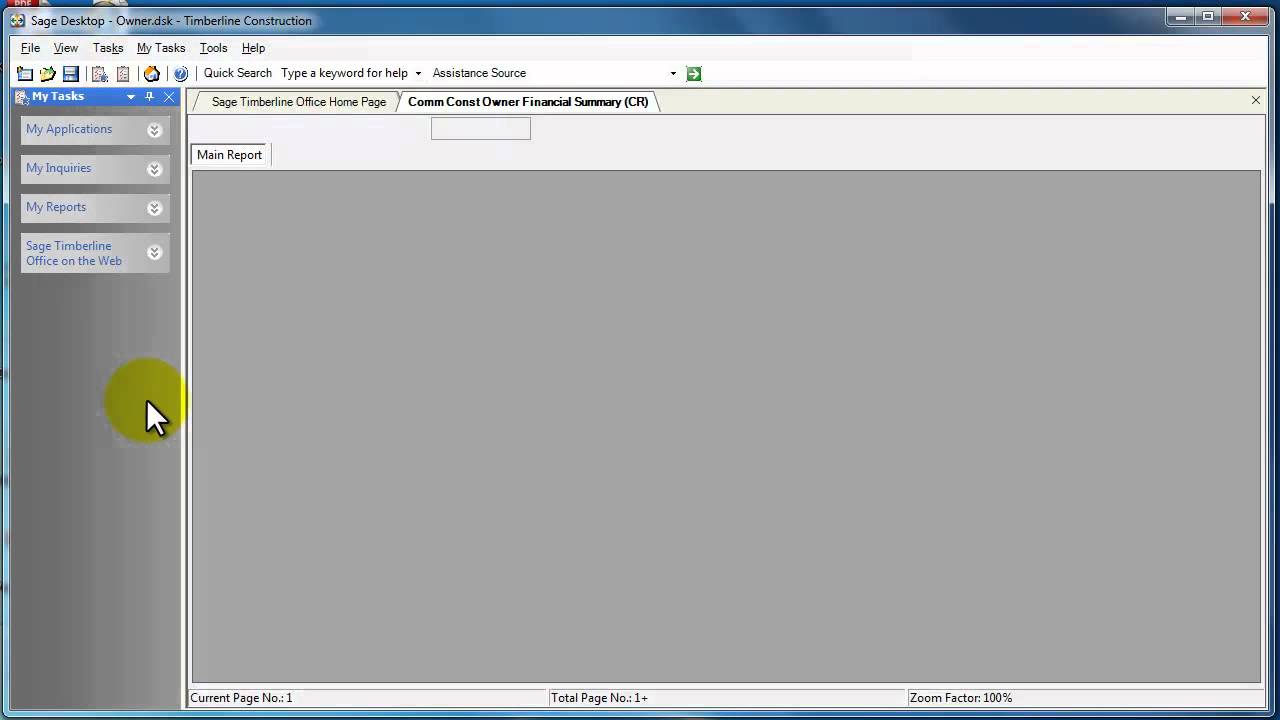Click the Save floppy disk icon

tap(71, 74)
